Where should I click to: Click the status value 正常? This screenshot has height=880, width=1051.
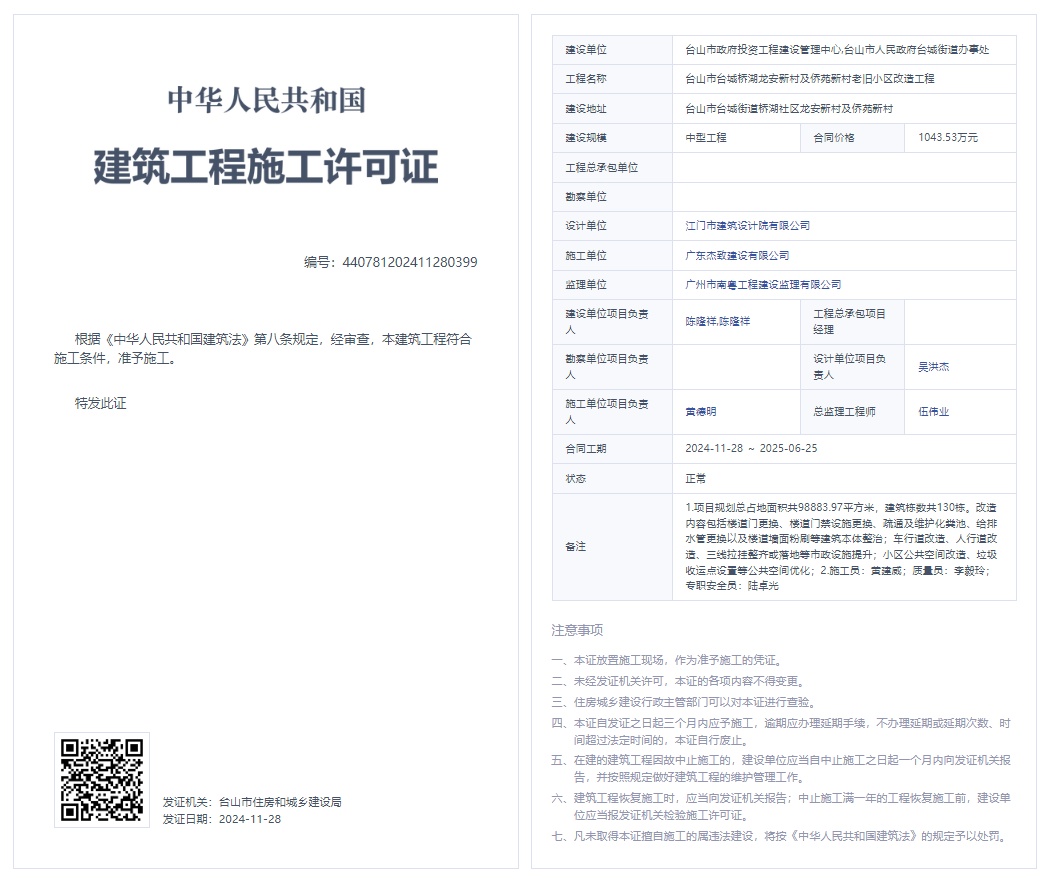tap(695, 479)
